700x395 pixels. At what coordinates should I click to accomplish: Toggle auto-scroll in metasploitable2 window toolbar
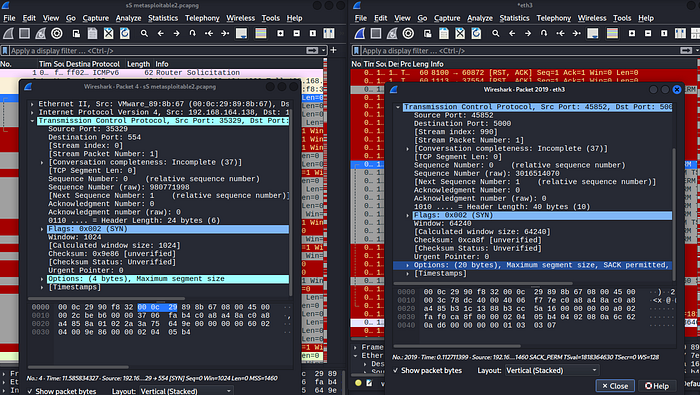pyautogui.click(x=242, y=33)
